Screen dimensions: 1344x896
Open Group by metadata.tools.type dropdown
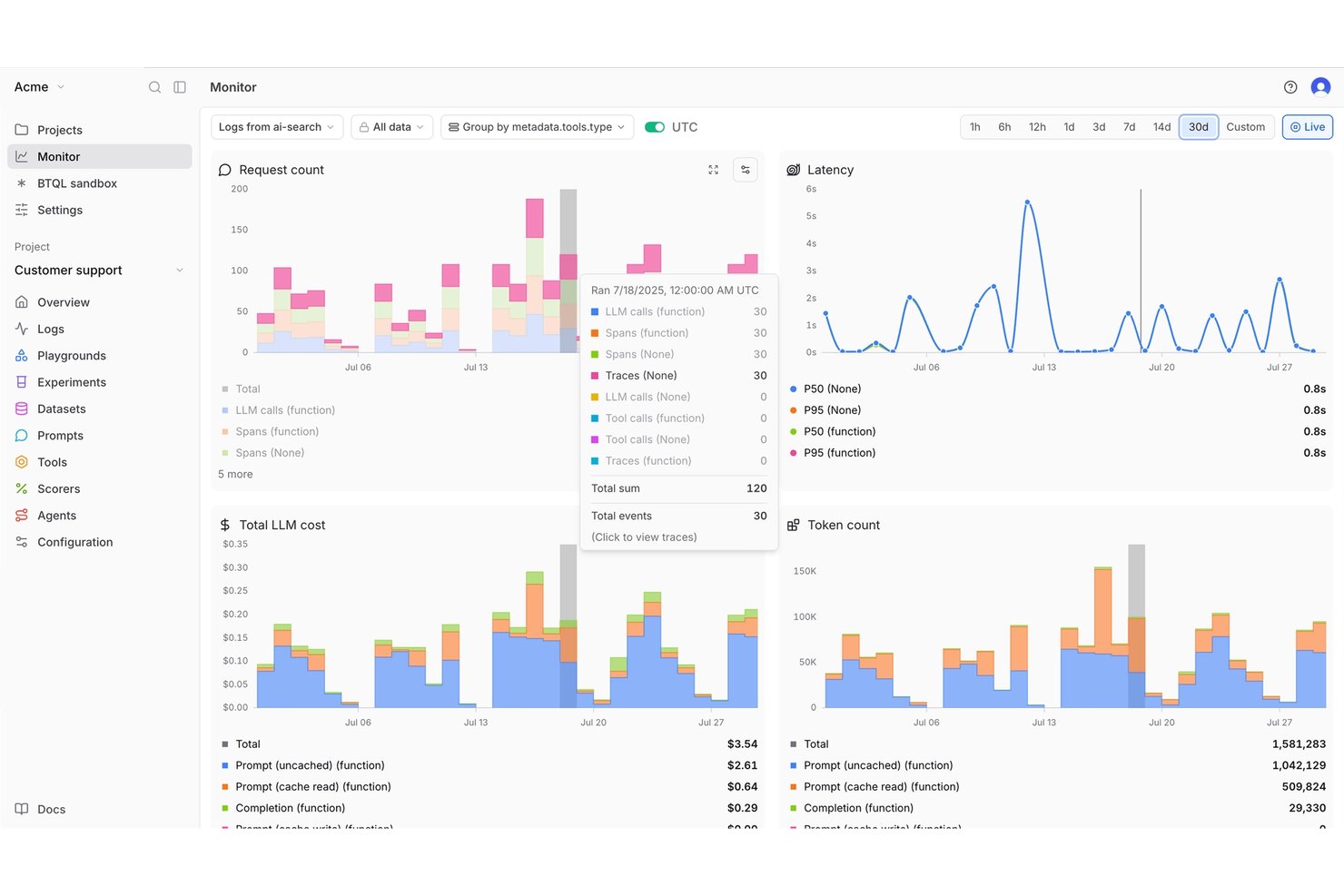coord(537,127)
